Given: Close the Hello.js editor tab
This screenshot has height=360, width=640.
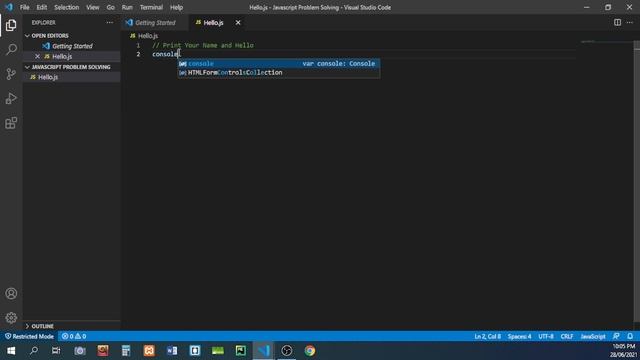Looking at the screenshot, I should (238, 23).
